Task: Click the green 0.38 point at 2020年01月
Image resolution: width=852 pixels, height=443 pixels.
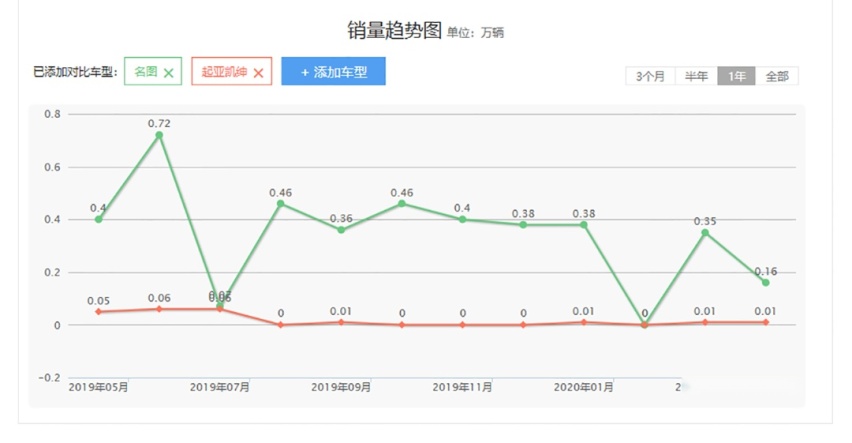Action: coord(584,224)
